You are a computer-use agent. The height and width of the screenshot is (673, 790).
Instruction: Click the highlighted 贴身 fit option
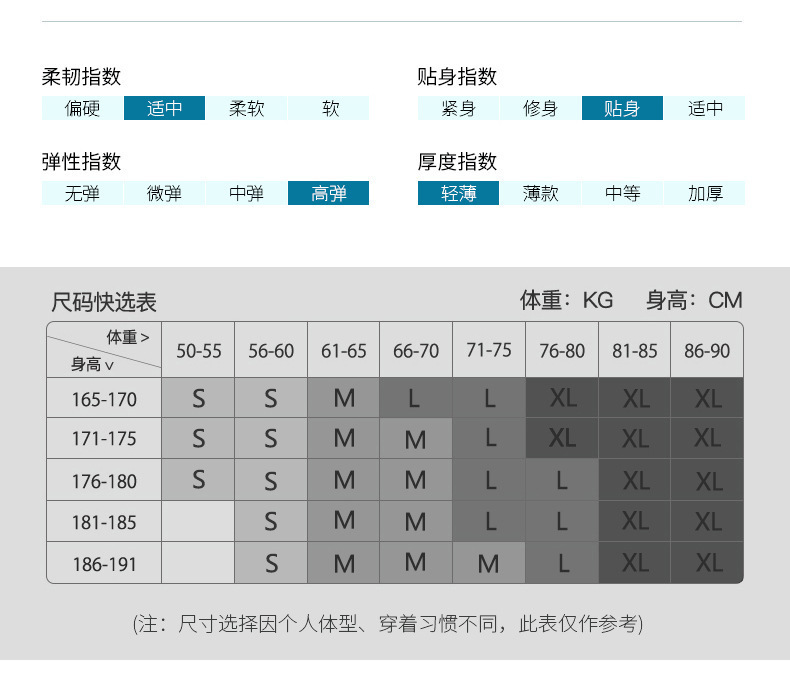coord(622,108)
